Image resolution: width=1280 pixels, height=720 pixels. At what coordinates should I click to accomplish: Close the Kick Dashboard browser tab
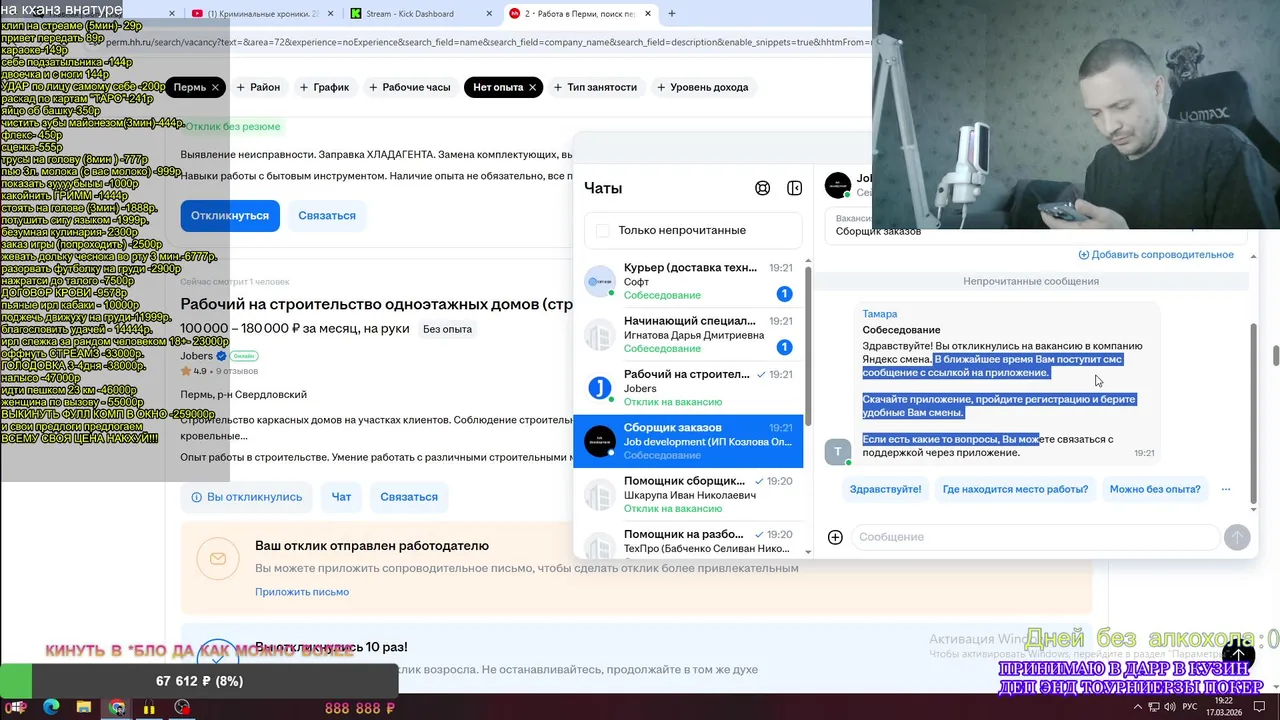(x=488, y=14)
